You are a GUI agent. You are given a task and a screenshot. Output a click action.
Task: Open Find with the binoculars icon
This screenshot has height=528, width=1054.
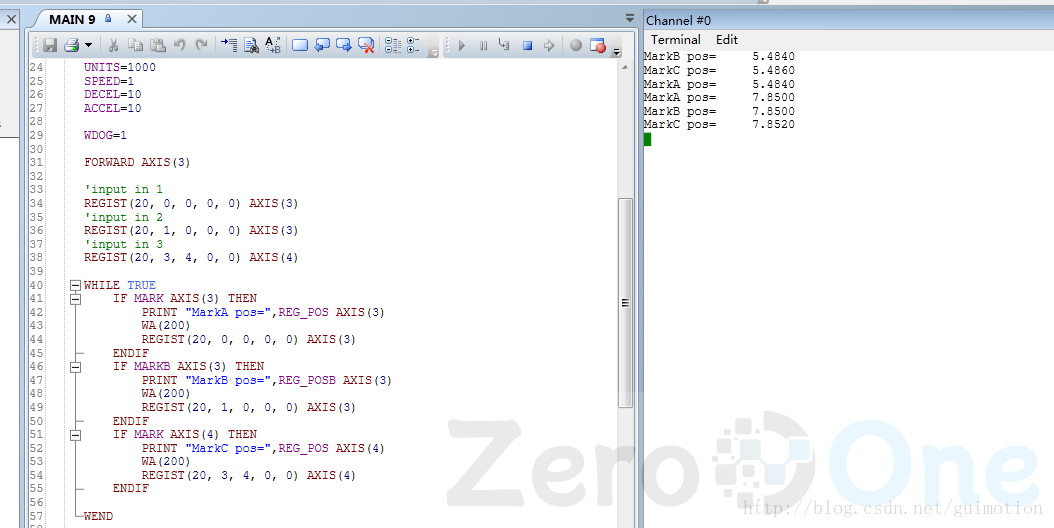pos(251,45)
